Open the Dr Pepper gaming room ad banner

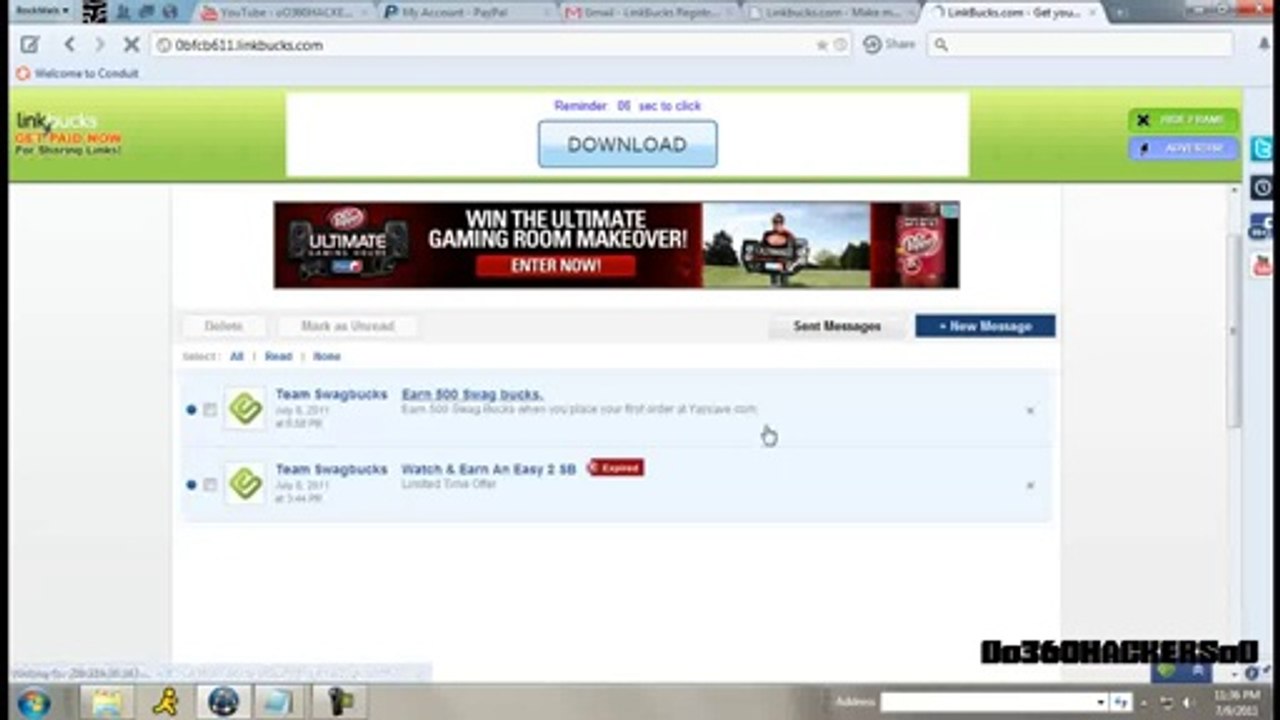(616, 245)
